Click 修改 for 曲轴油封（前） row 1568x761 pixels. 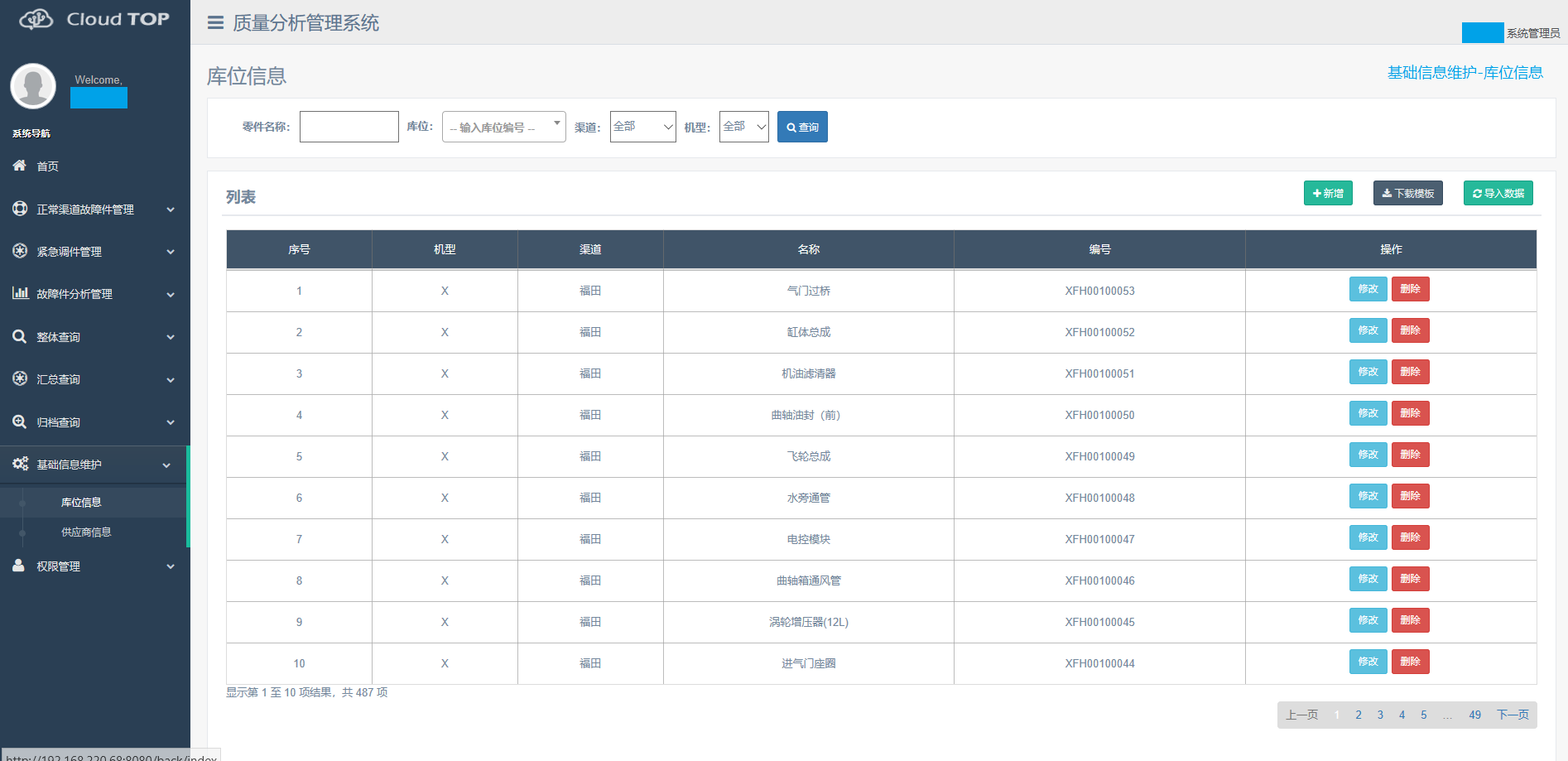(x=1368, y=413)
